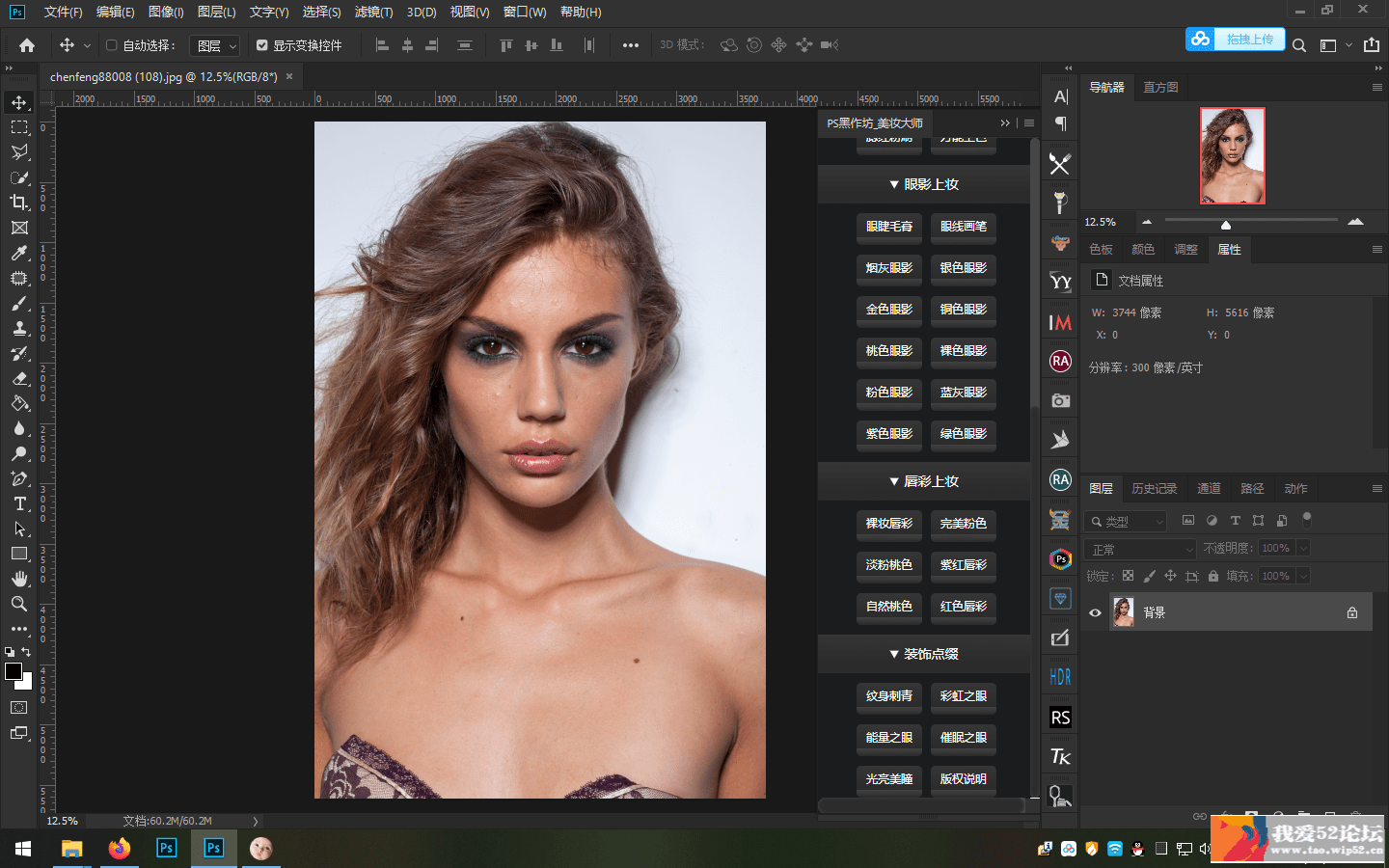Toggle the 自动选择 checkbox
This screenshot has width=1389, height=868.
(x=112, y=45)
